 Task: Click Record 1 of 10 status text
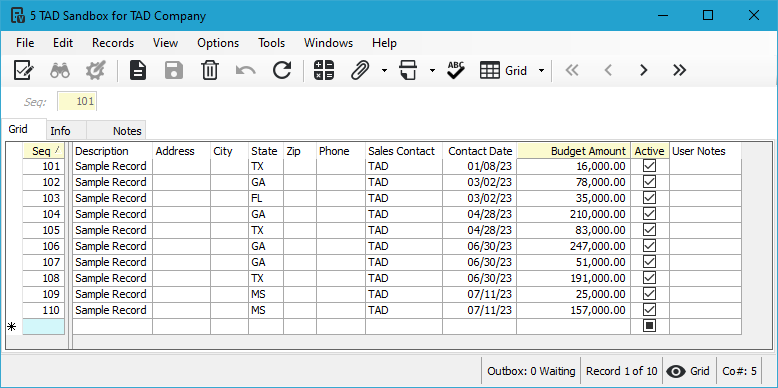point(622,371)
